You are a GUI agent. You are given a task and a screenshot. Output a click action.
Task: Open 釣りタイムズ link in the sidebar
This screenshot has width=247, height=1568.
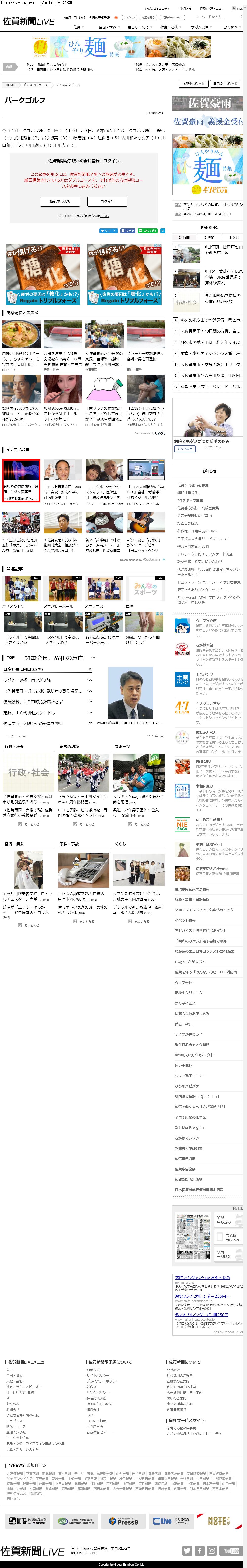(x=185, y=1003)
